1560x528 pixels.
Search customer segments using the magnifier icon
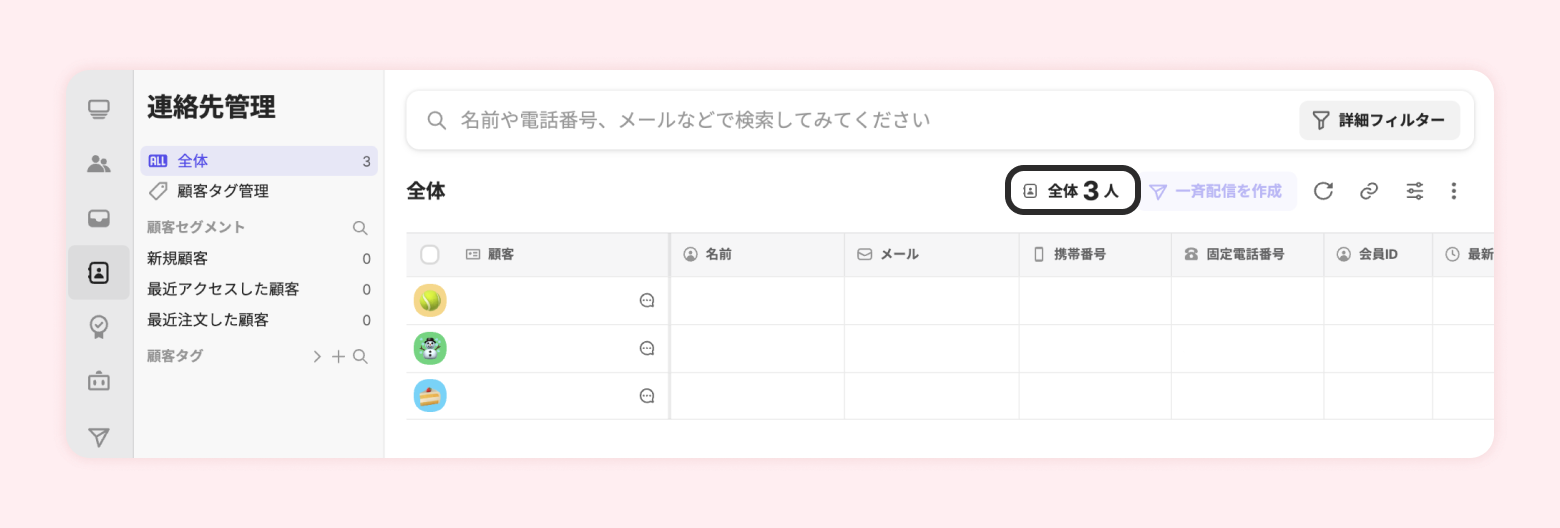click(360, 228)
